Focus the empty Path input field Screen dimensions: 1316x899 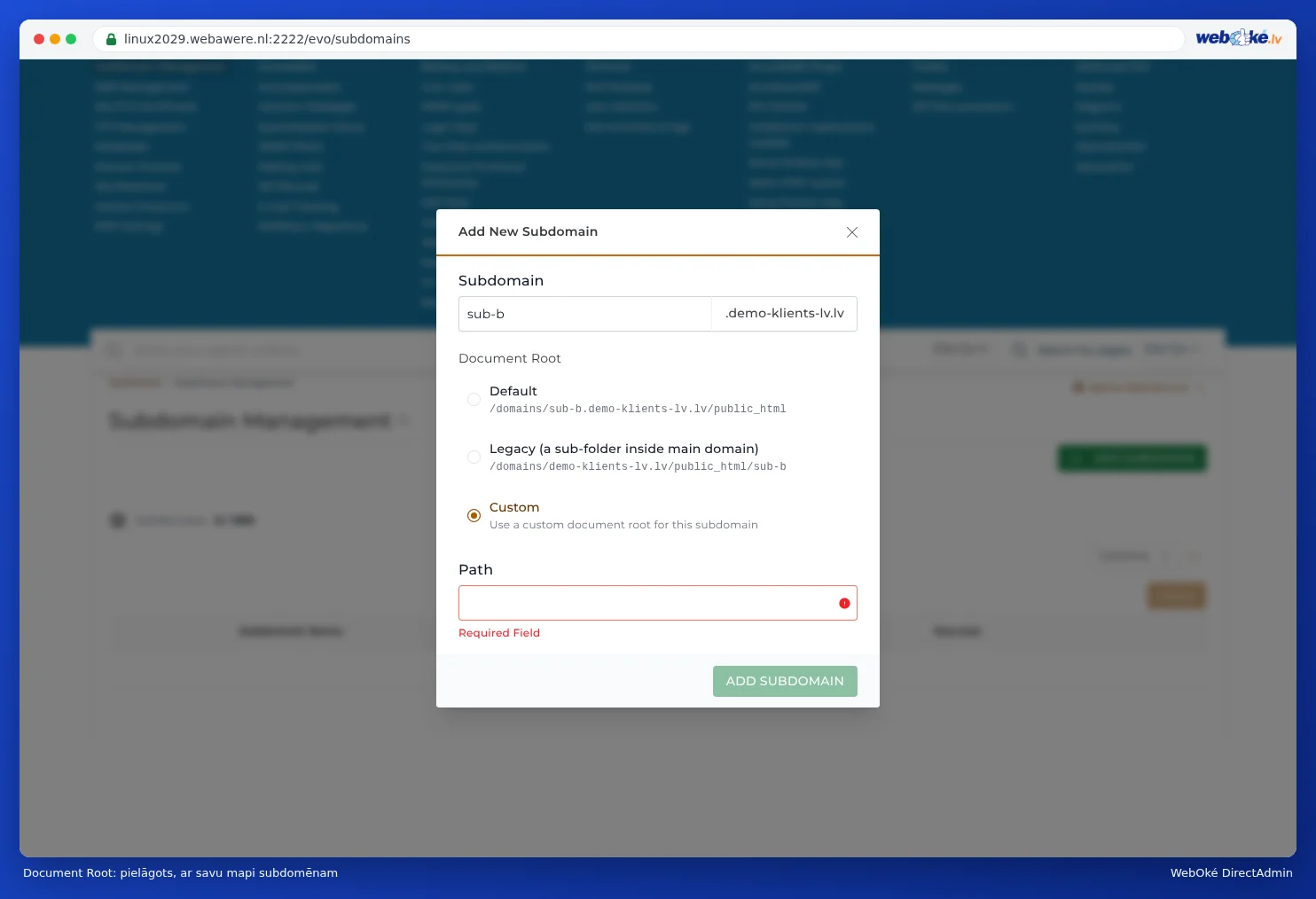coord(658,603)
